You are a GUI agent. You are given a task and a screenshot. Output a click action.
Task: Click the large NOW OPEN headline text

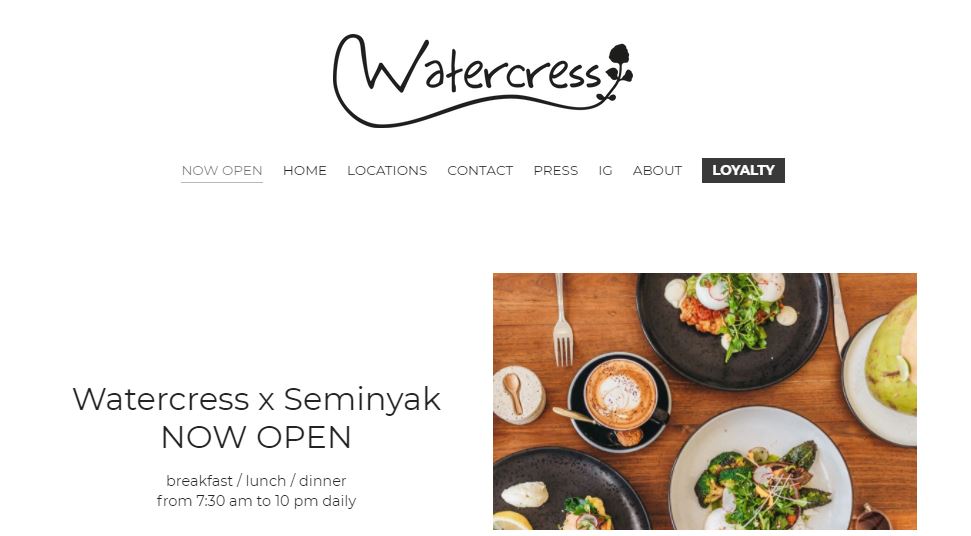click(256, 438)
